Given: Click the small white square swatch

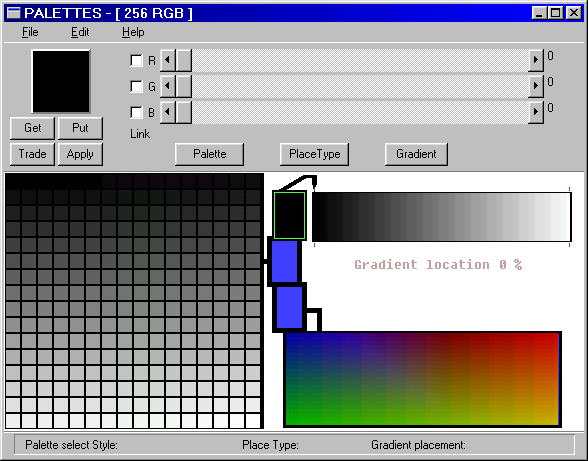Looking at the screenshot, I should (312, 321).
